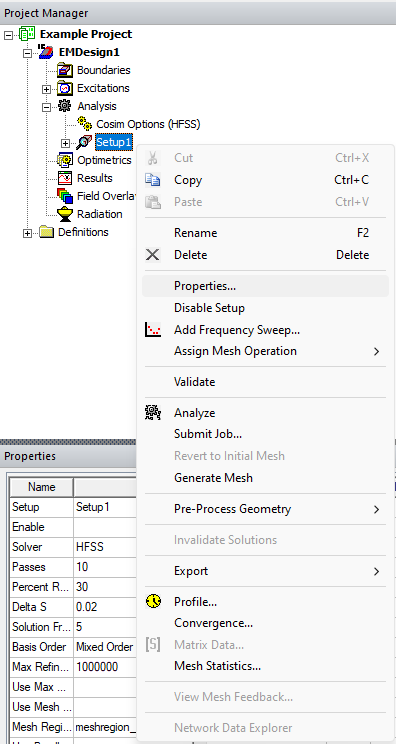Expand the Definitions node

[28, 233]
